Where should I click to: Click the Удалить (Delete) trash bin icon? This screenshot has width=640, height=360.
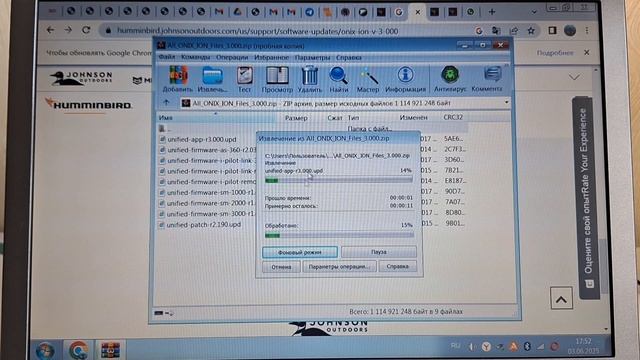pos(309,79)
